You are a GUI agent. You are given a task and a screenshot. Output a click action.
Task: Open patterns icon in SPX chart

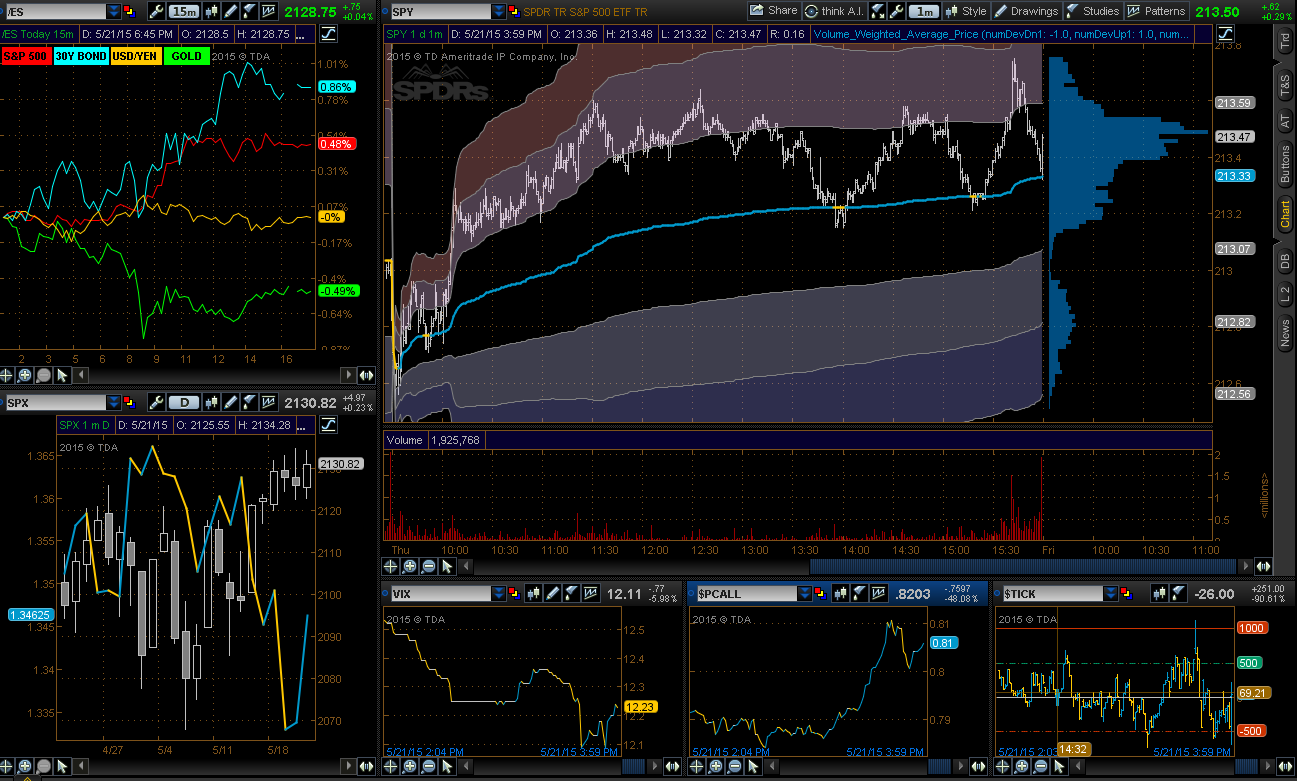(x=269, y=402)
